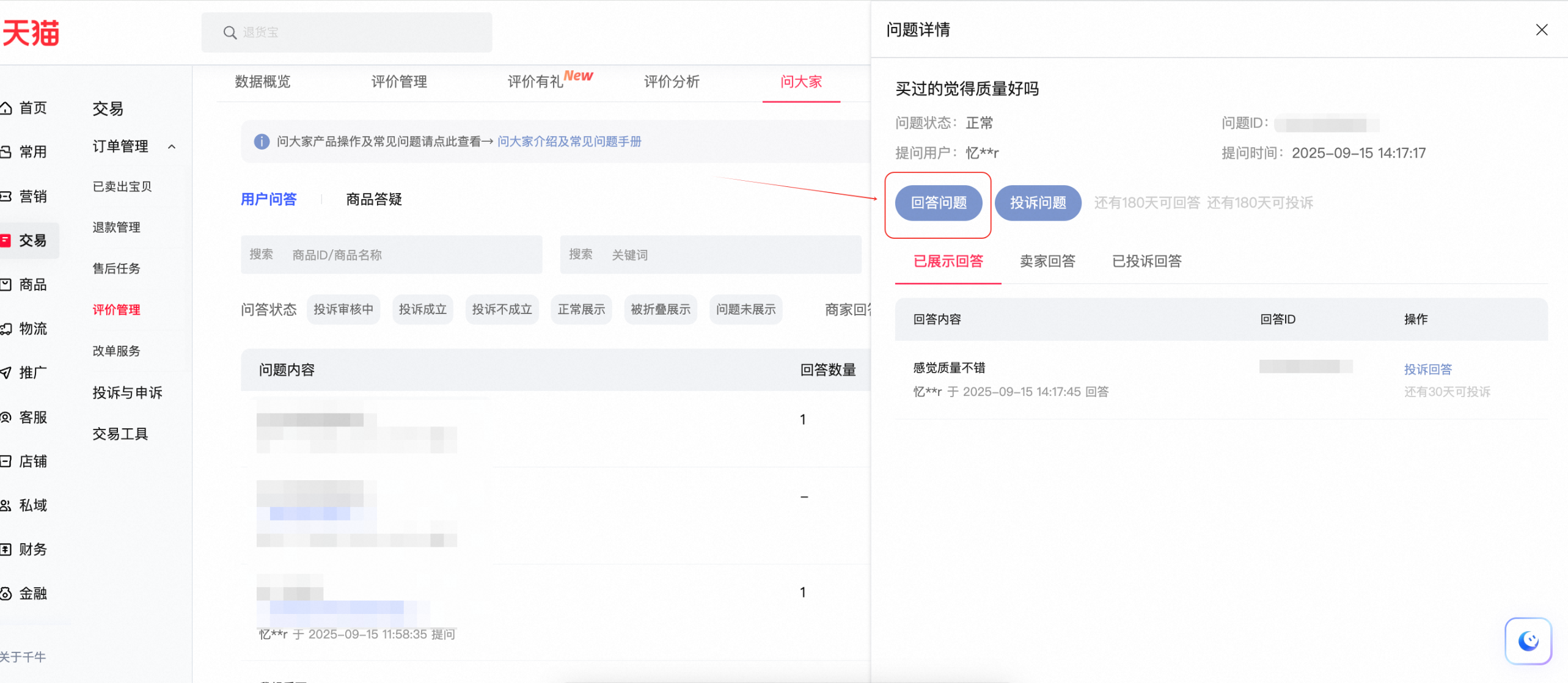Focus the top 退货宝 search box
This screenshot has height=683, width=1568.
346,33
